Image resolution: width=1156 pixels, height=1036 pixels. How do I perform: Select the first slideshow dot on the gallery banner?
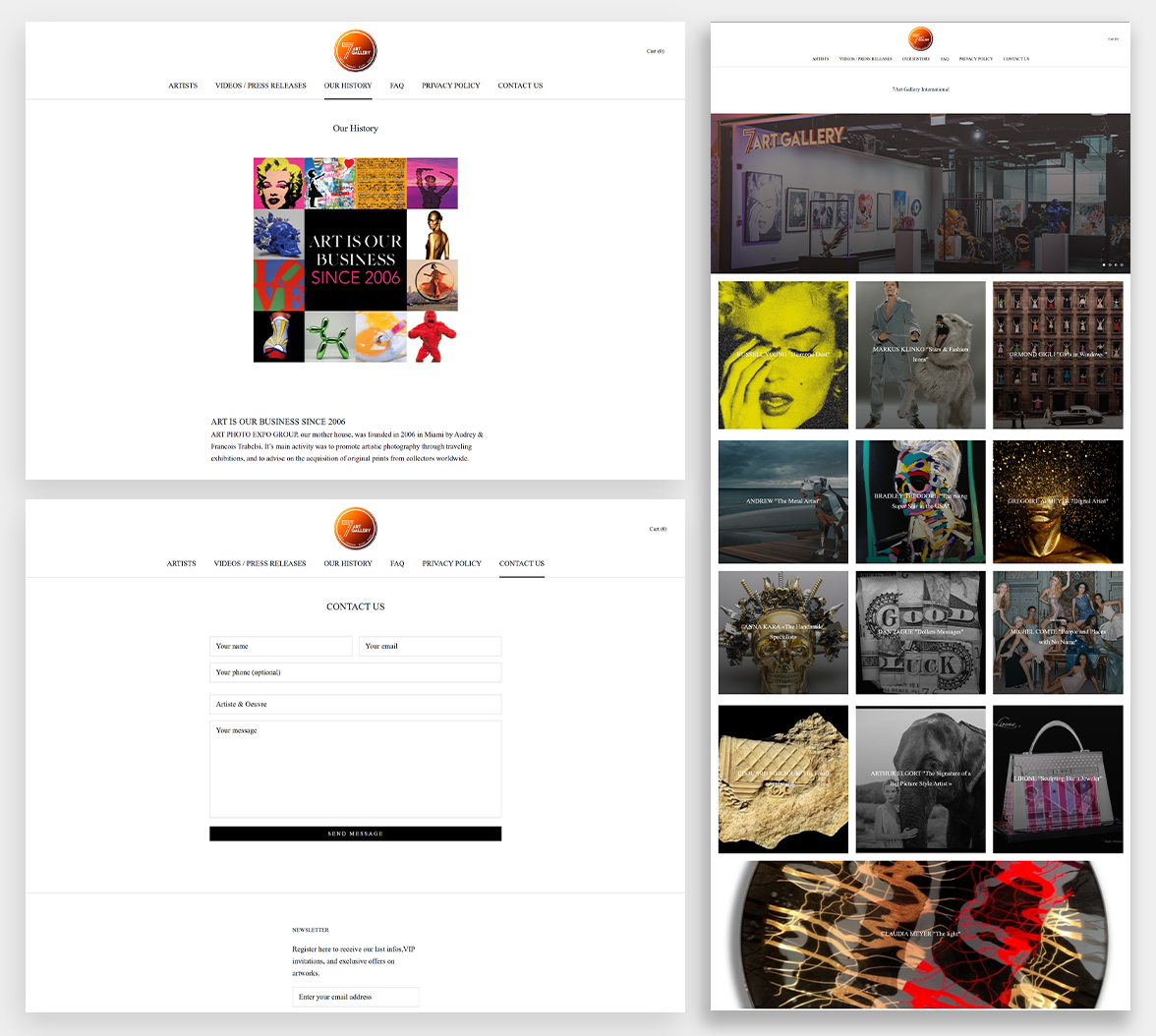1104,264
